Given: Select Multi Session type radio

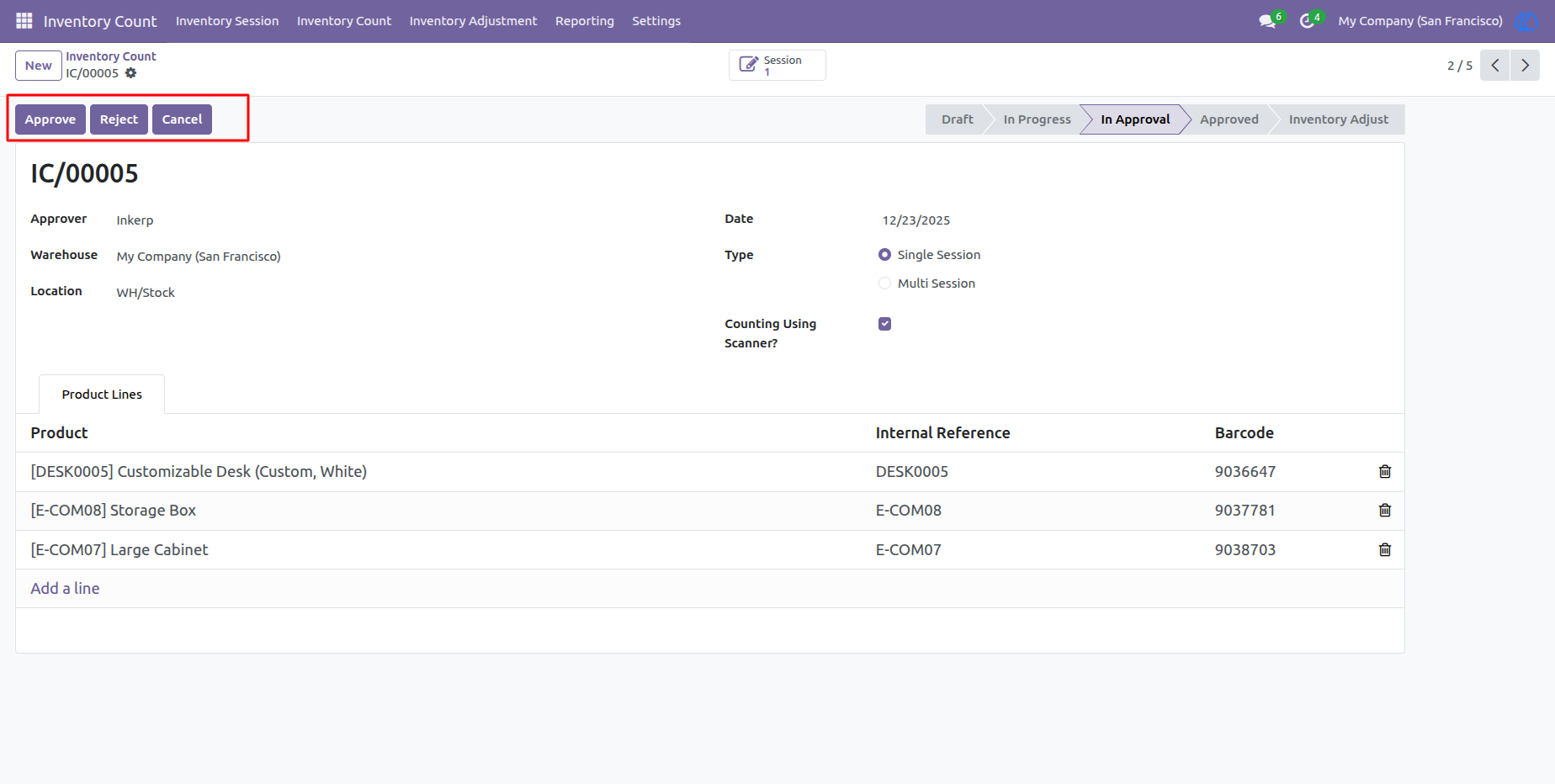Looking at the screenshot, I should point(884,283).
